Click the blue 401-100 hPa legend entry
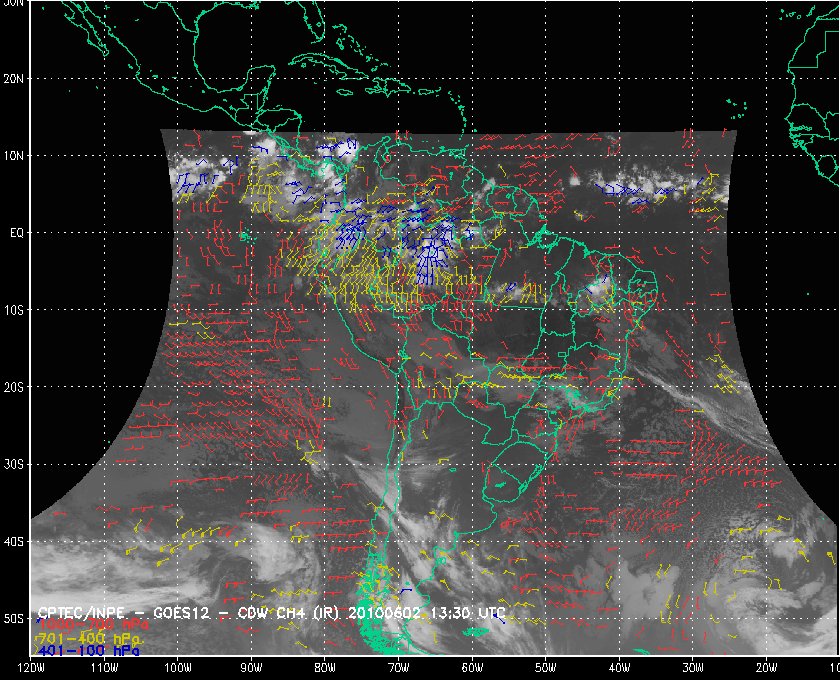The image size is (840, 680). click(88, 651)
